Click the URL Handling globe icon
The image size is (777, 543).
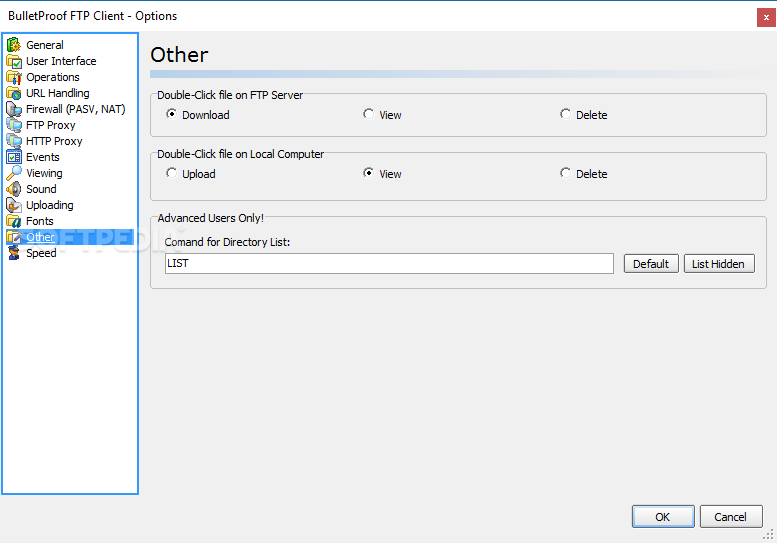coord(14,93)
